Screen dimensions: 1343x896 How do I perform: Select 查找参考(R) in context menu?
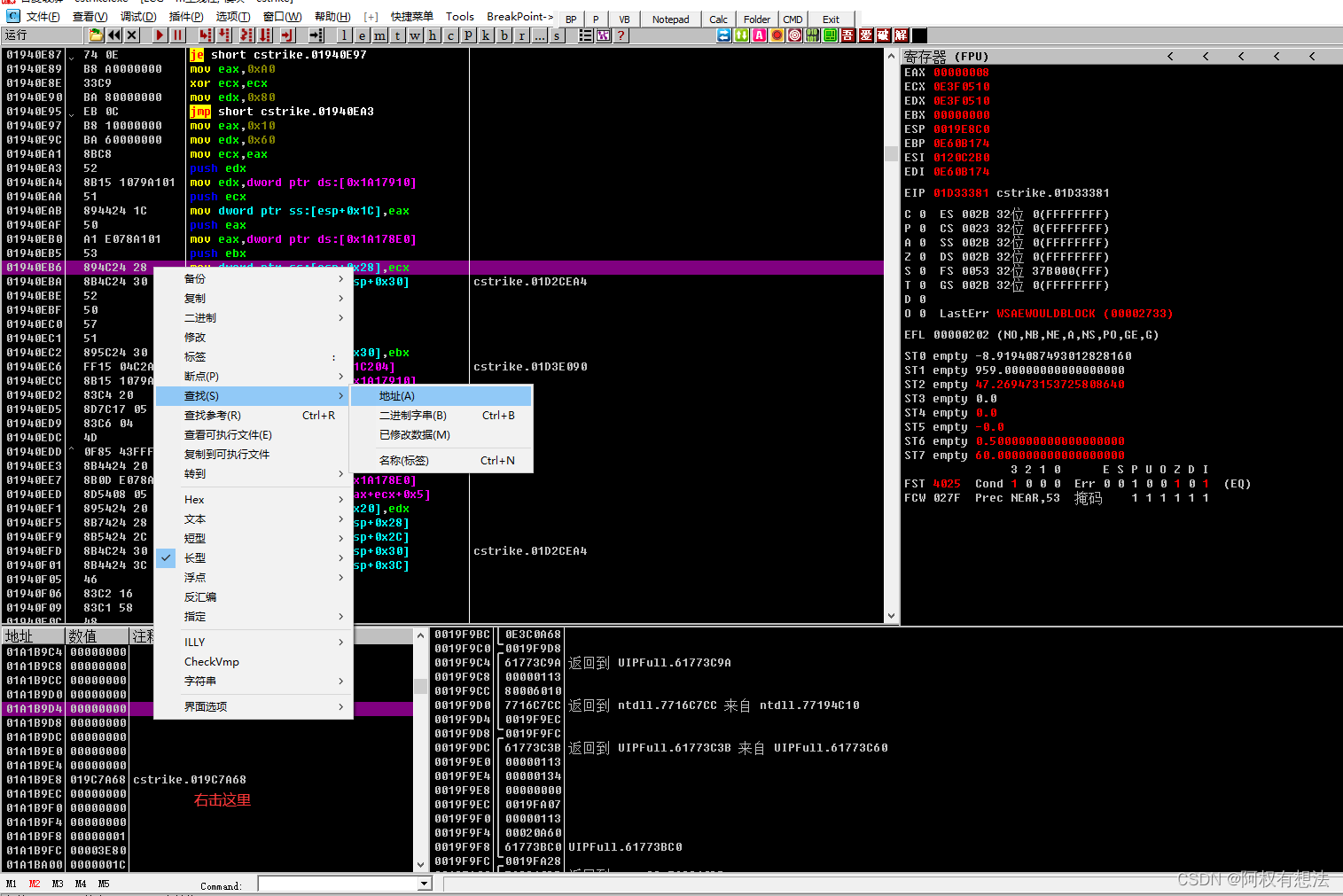[254, 415]
